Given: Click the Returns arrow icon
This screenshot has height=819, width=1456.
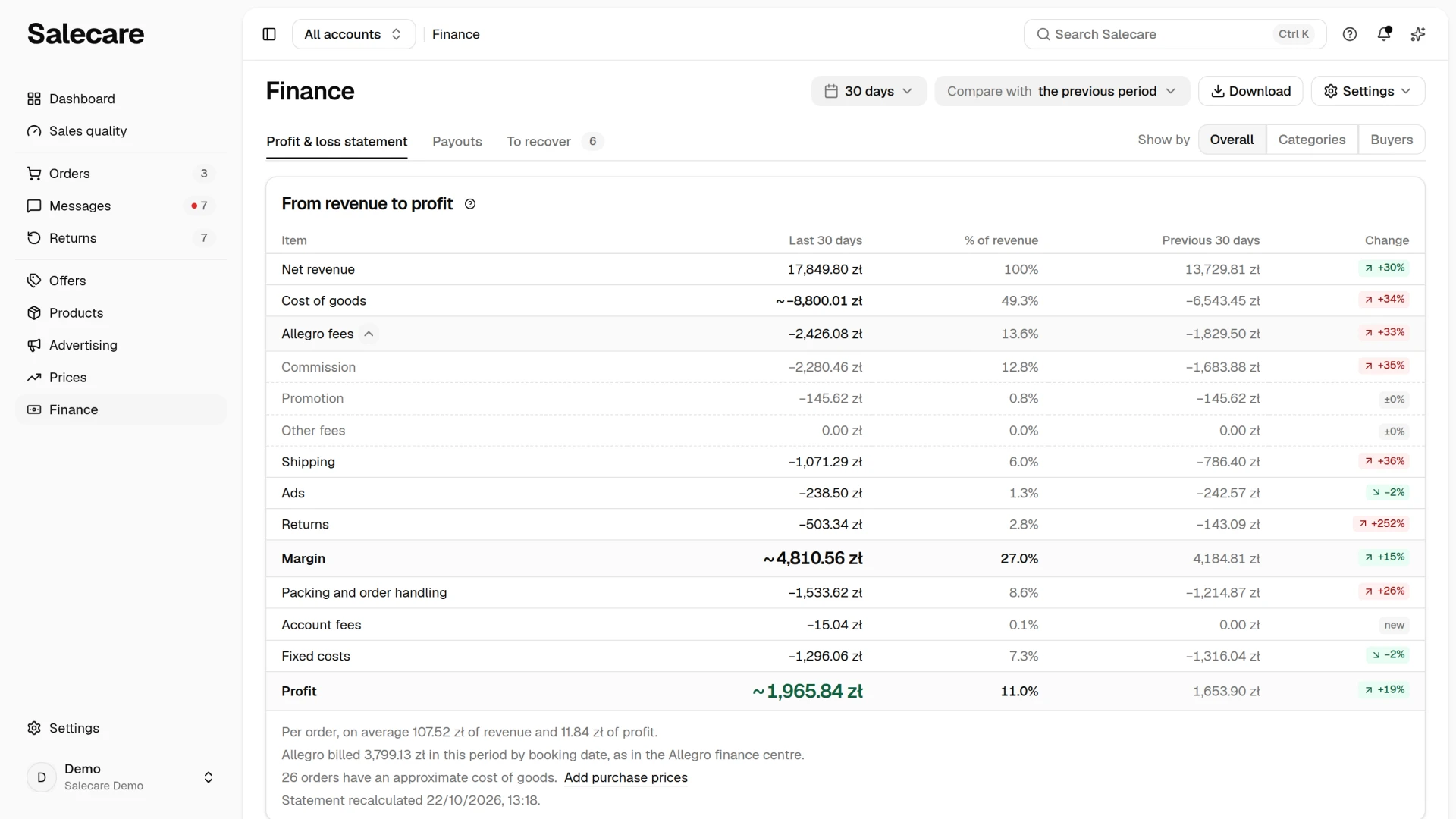Looking at the screenshot, I should [x=34, y=238].
